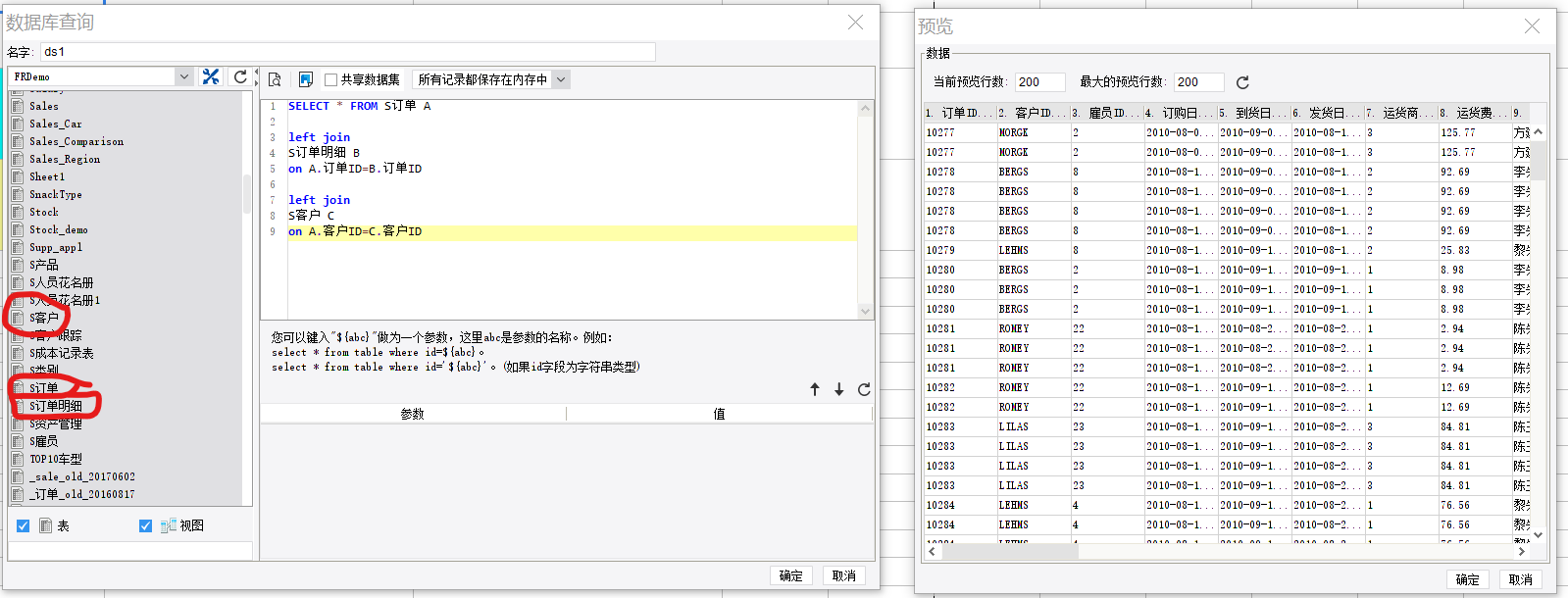
Task: Click the Supp_appl table icon
Action: 18,247
